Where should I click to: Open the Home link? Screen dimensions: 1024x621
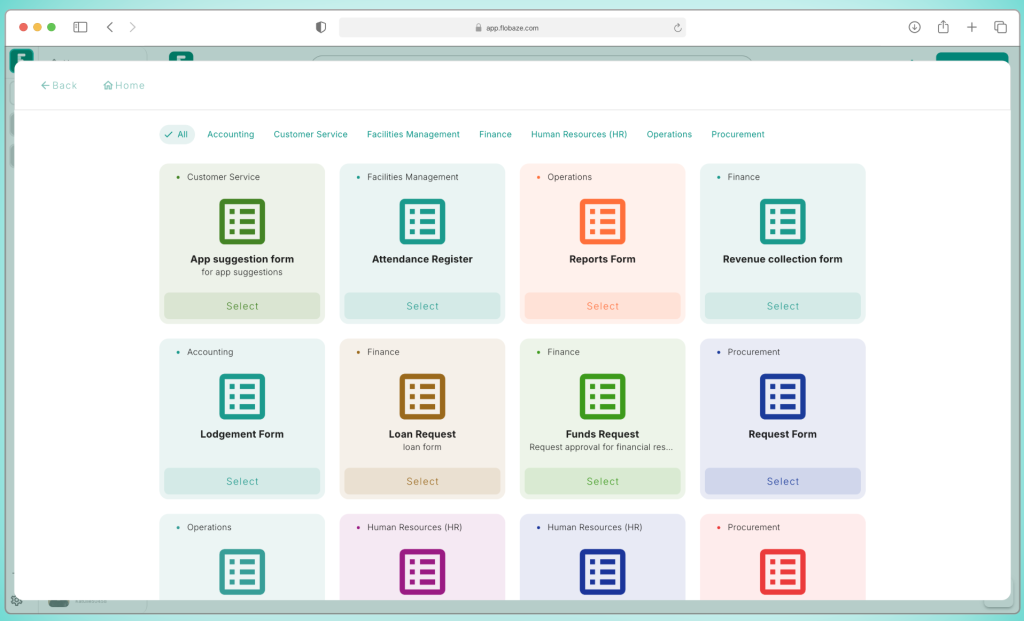[x=124, y=86]
